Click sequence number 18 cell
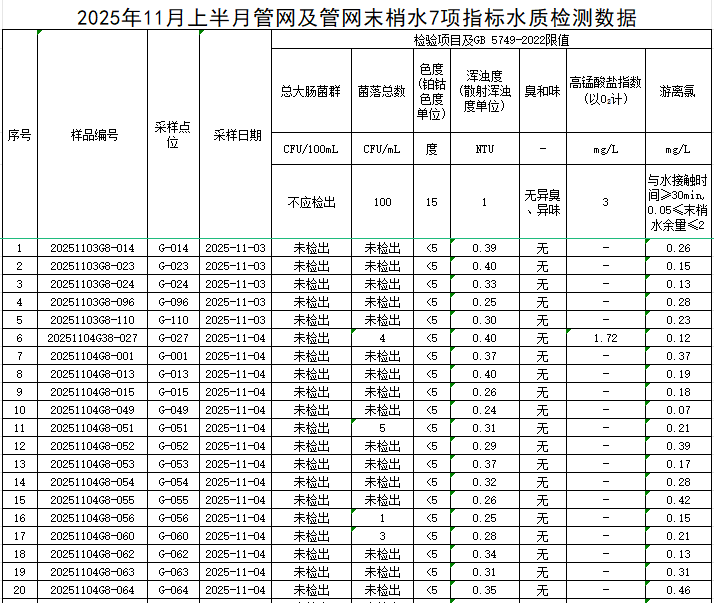Viewport: 714px width, 603px height. point(20,554)
